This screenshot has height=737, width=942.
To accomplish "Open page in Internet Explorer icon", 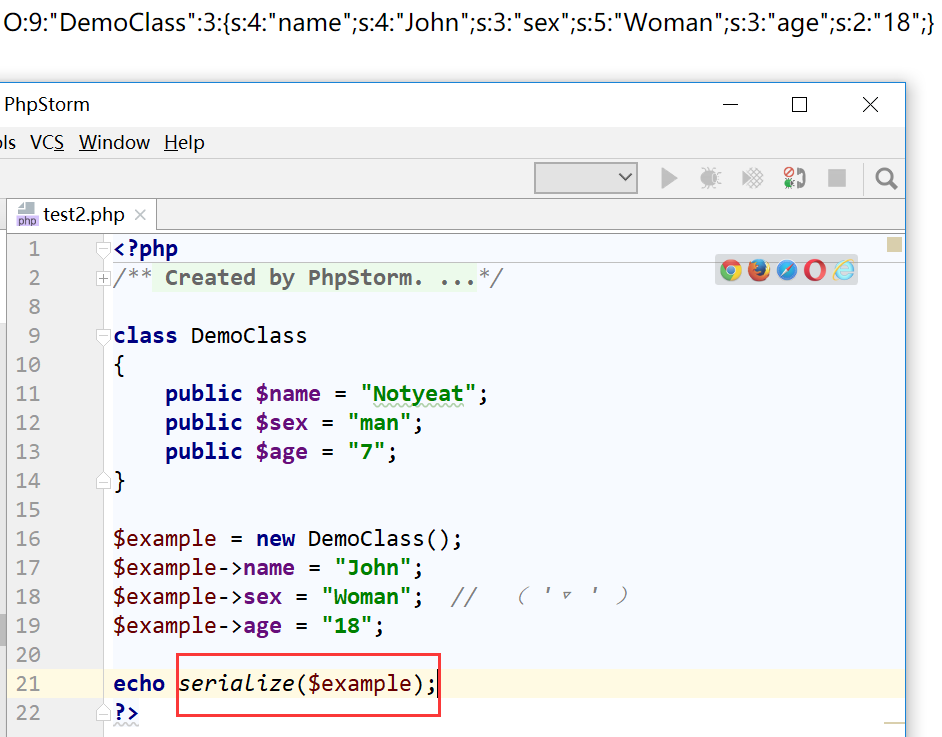I will tap(843, 271).
